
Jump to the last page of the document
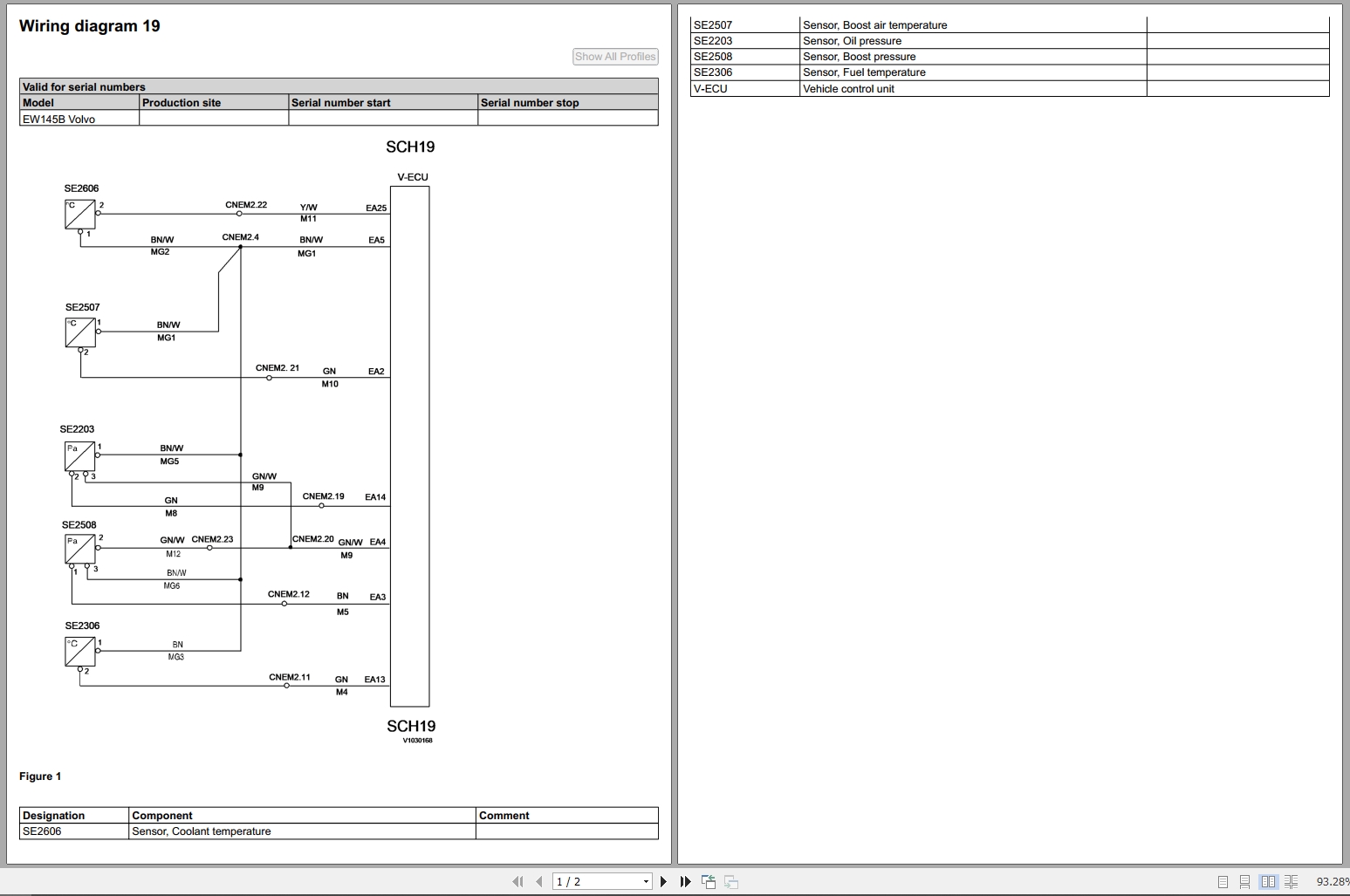click(686, 881)
